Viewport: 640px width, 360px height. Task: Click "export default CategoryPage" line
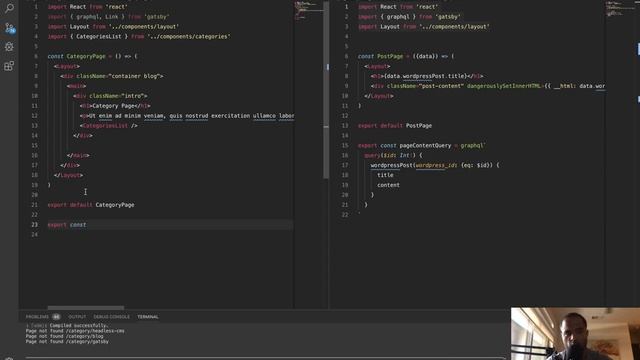(91, 205)
